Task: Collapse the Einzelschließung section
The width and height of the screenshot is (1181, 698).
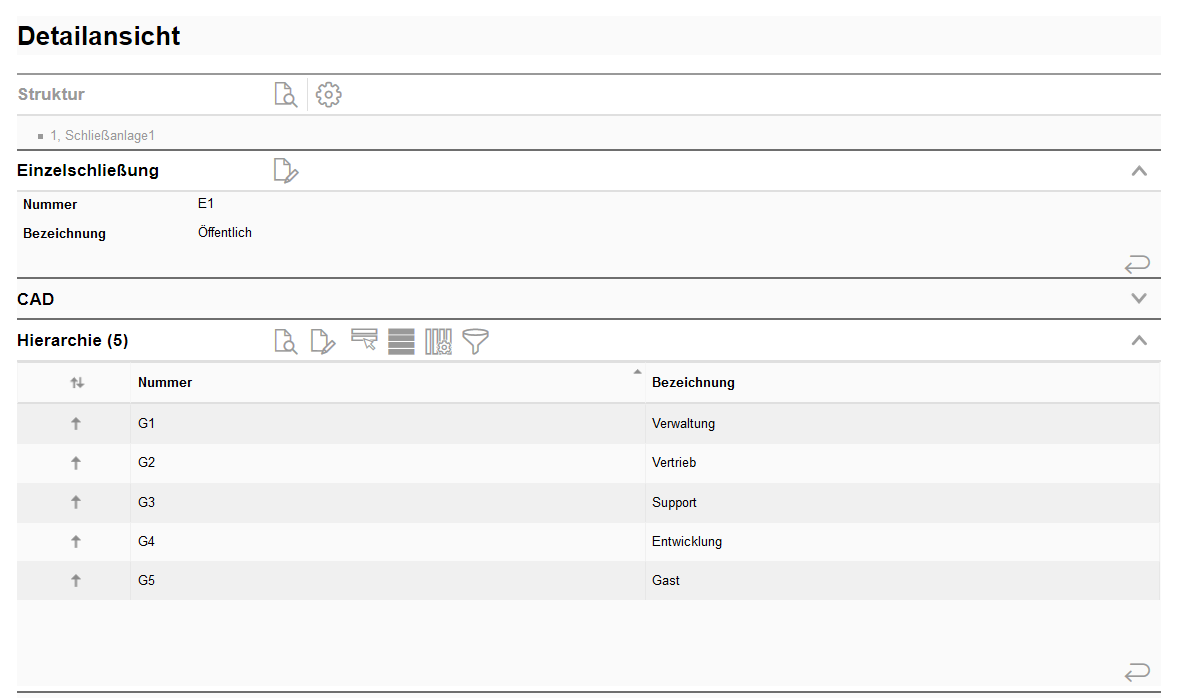Action: (x=1138, y=171)
